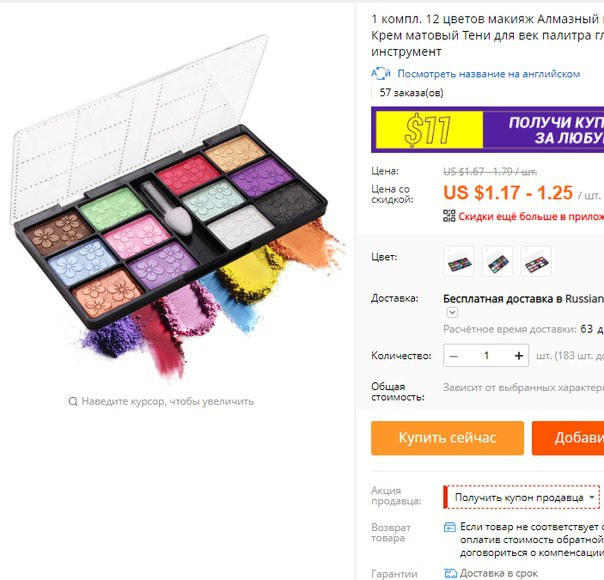Open the link to view the title in English
Viewport: 604px width, 580px height.
click(x=488, y=74)
